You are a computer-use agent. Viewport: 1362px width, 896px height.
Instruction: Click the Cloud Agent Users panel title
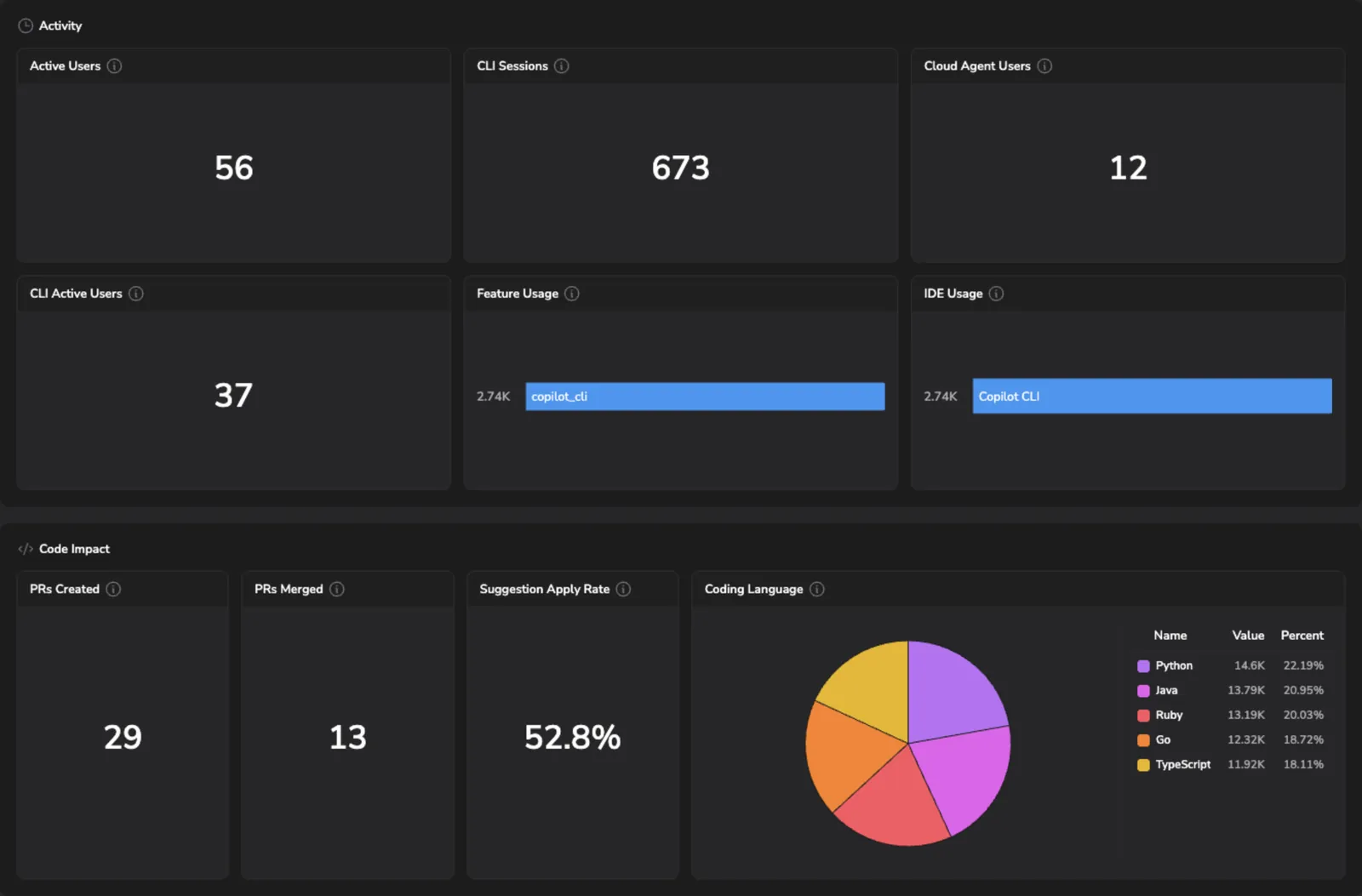(x=977, y=66)
